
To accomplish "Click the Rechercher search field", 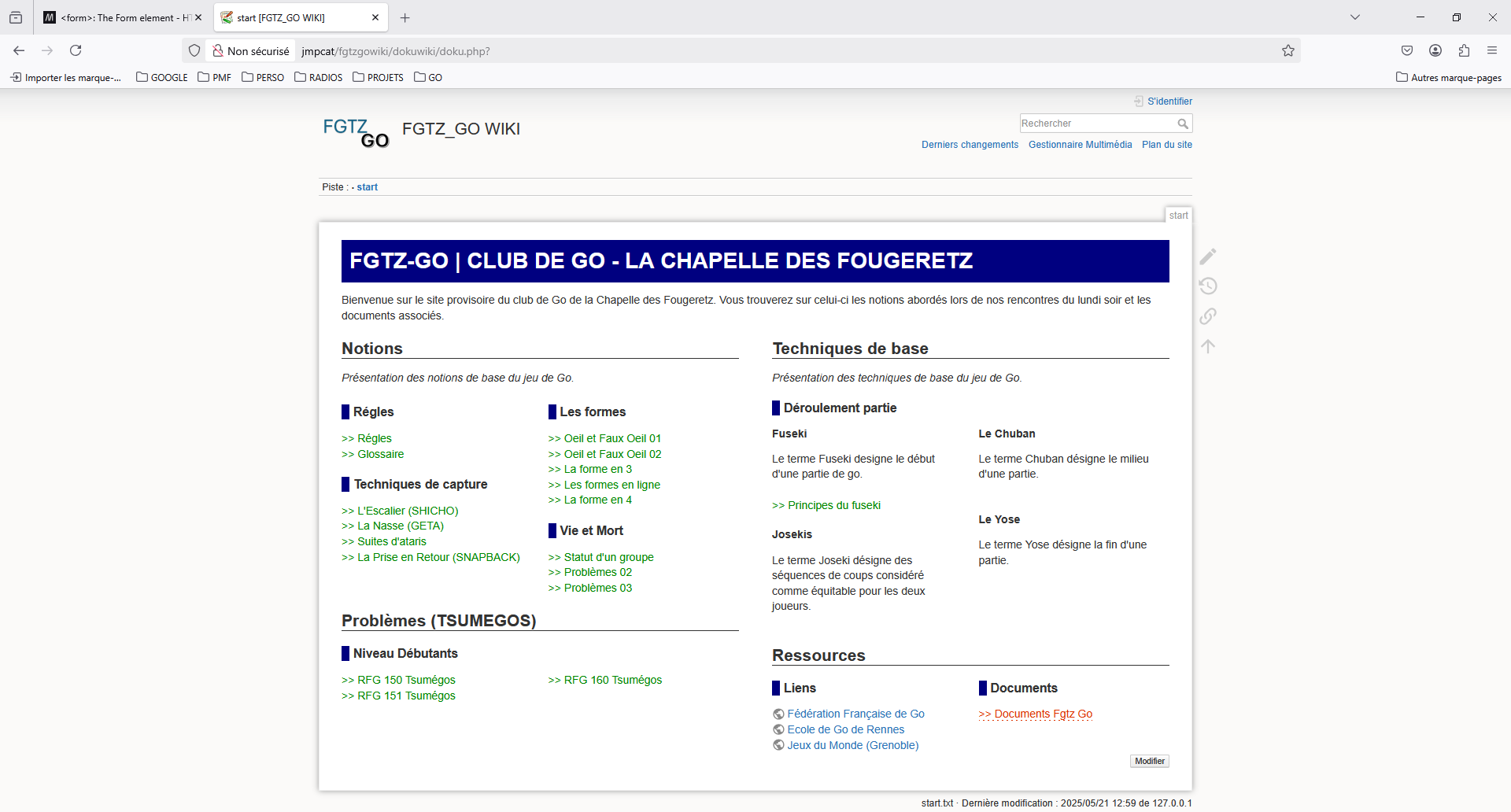I will click(1096, 124).
